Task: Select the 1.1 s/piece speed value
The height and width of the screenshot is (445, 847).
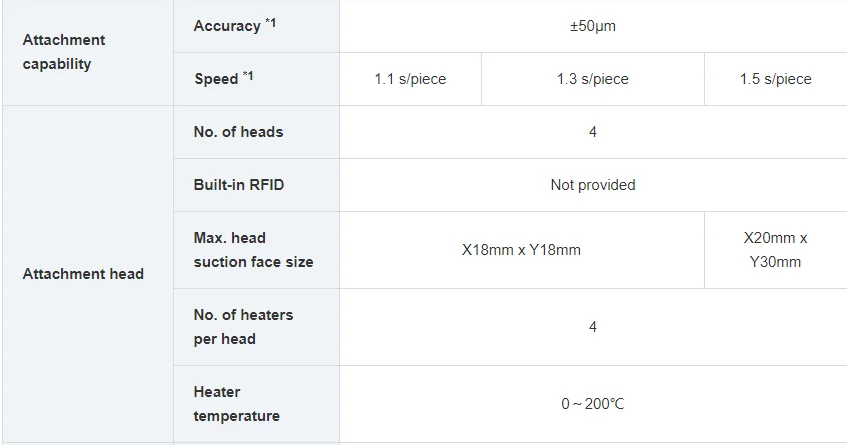Action: coord(410,79)
